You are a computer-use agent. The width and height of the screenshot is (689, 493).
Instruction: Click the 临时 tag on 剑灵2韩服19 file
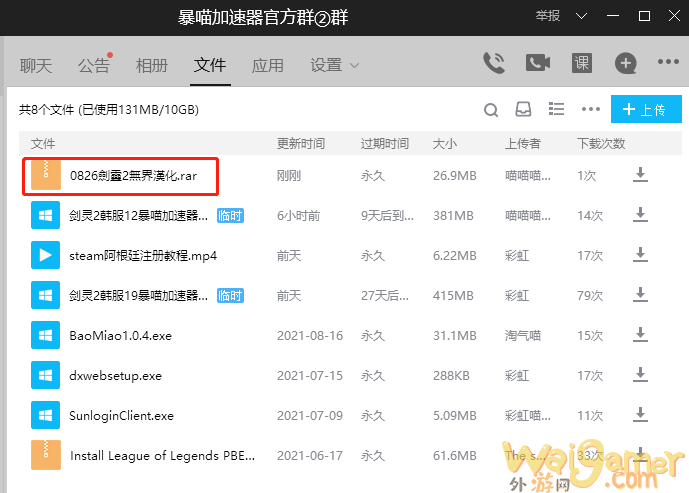click(230, 295)
